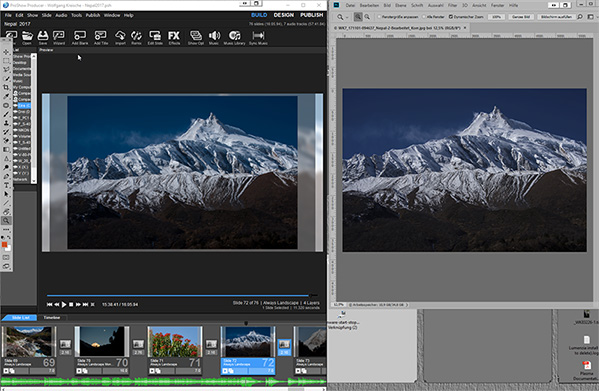The image size is (599, 391).
Task: Select the Brush tool in left toolbox
Action: click(x=6, y=114)
